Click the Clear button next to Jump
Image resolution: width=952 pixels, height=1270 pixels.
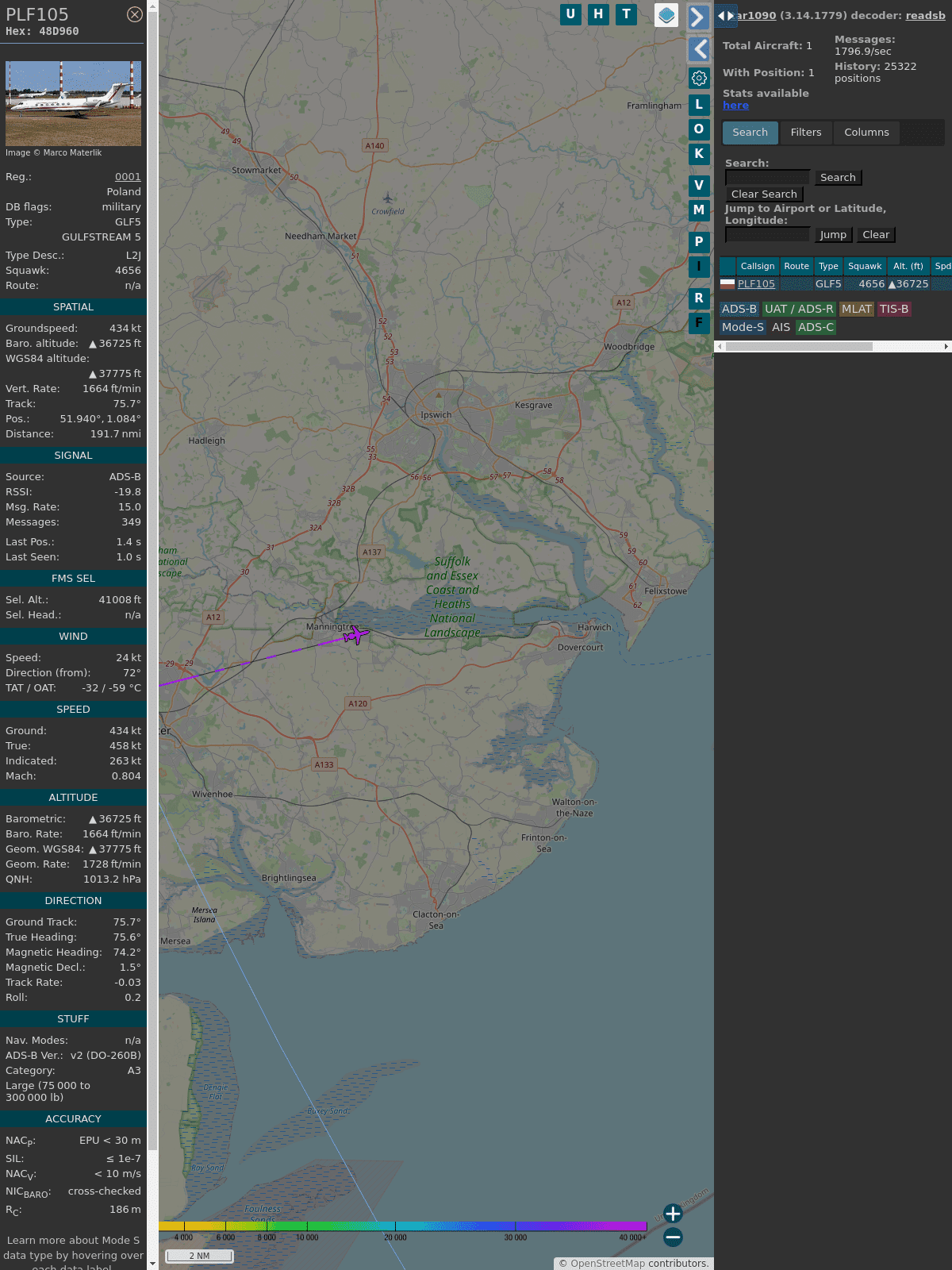tap(876, 235)
